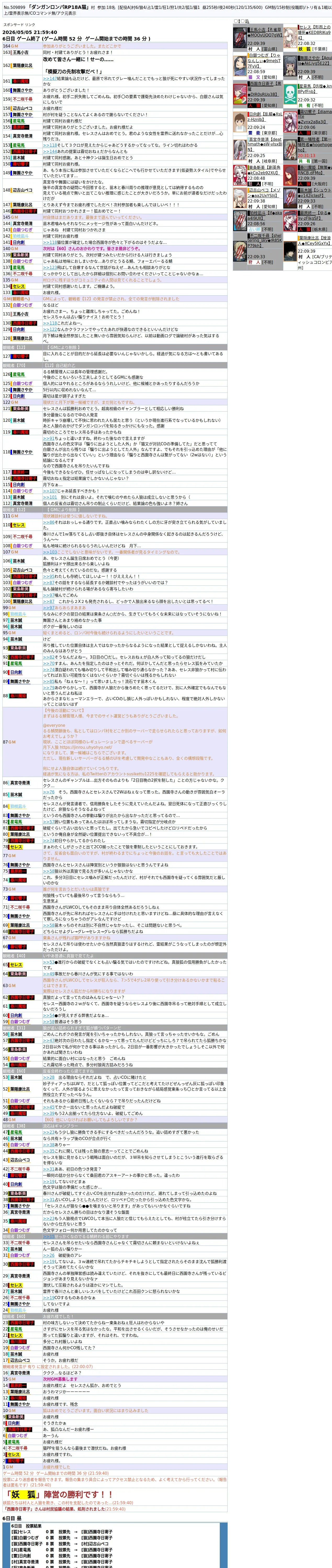Follow the >>45 anchor in message 50
Image resolution: width=332 pixels, height=1568 pixels.
click(48, 1107)
